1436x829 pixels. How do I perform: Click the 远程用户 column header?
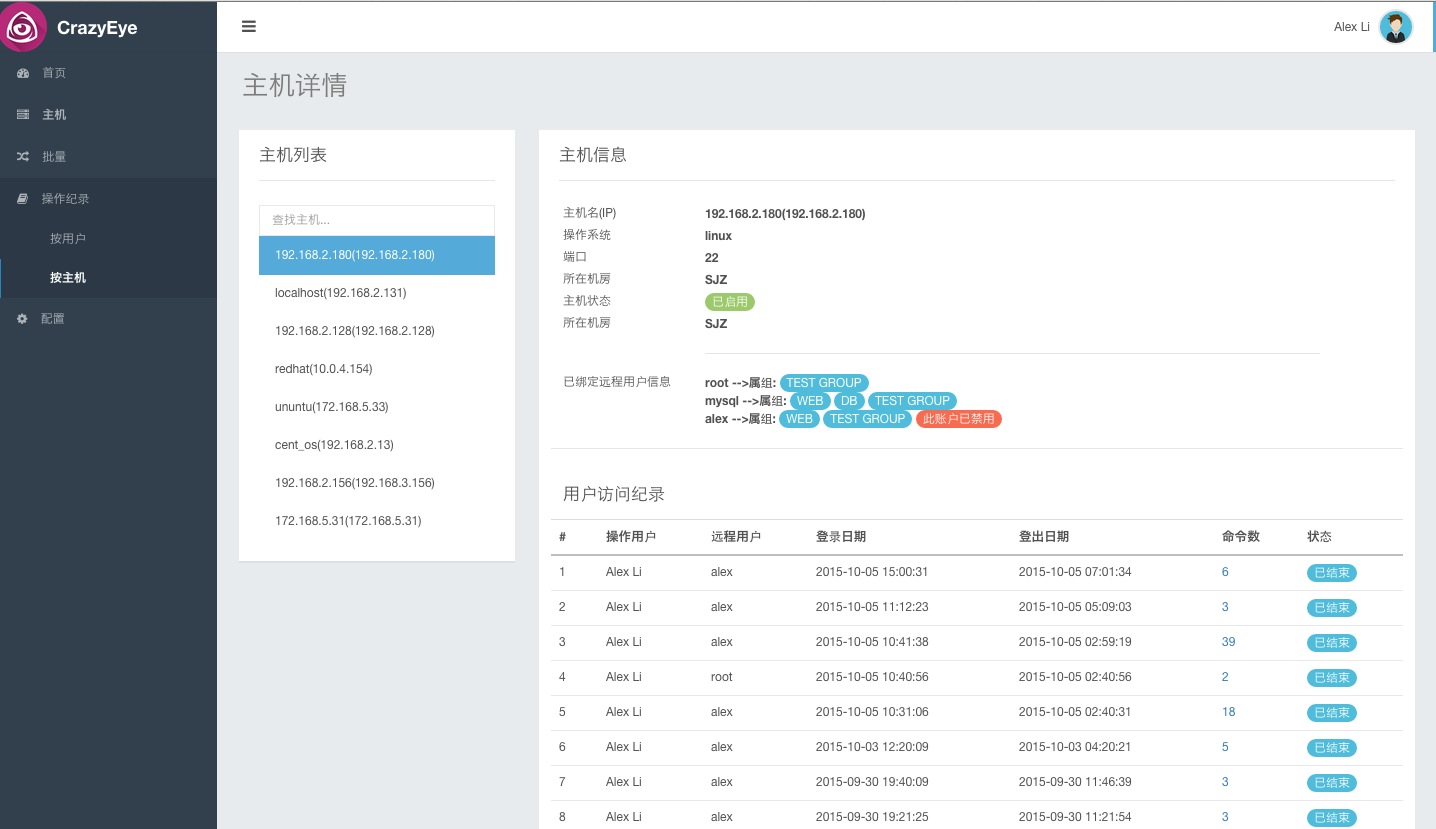coord(736,537)
